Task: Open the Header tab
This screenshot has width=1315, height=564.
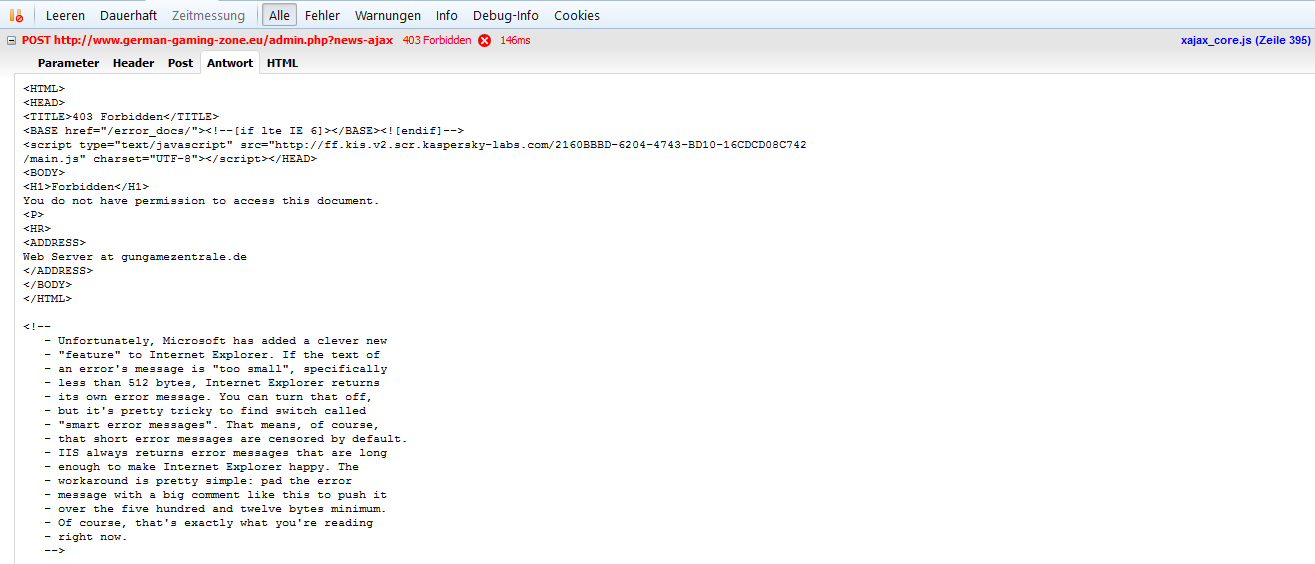Action: point(133,63)
